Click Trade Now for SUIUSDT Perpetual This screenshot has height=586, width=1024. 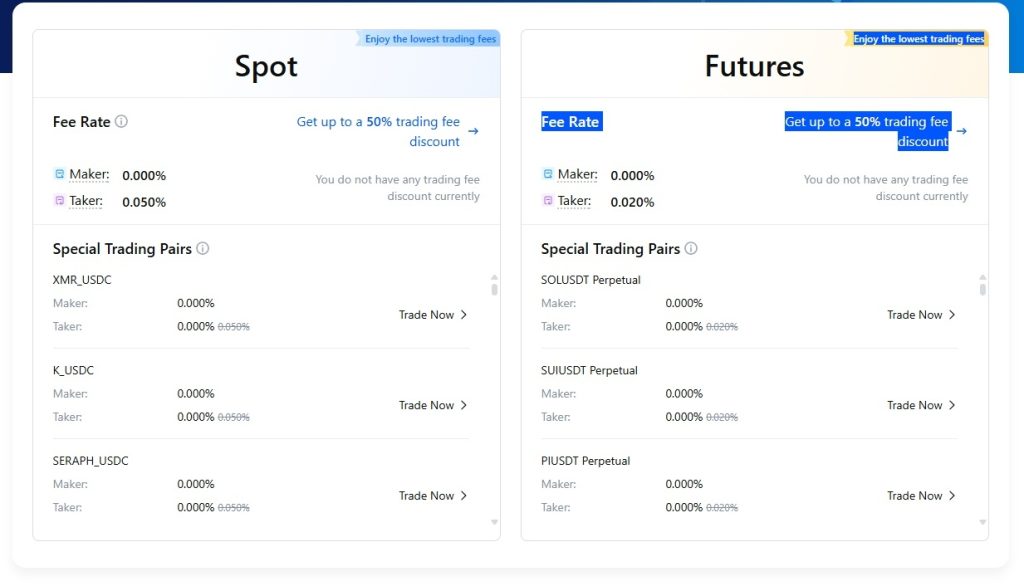pos(913,405)
